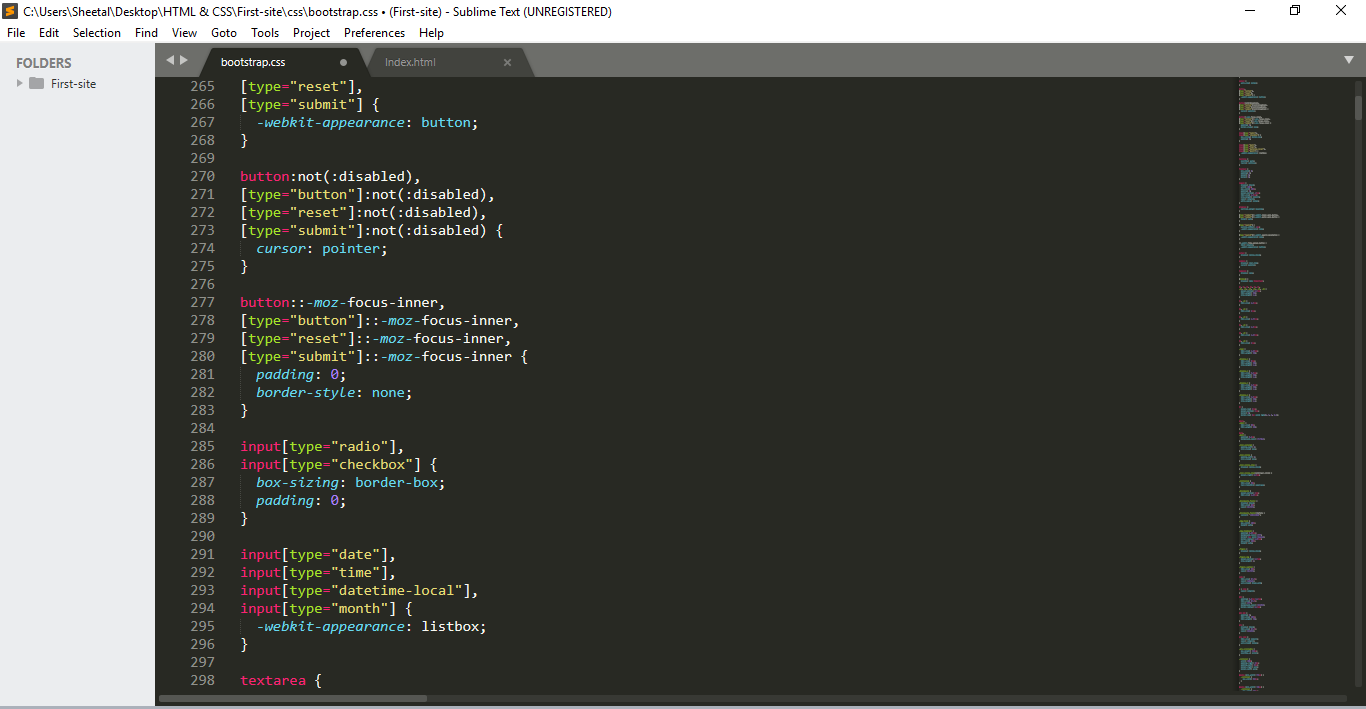The width and height of the screenshot is (1366, 709).
Task: Click the right tab navigation arrow
Action: [183, 60]
